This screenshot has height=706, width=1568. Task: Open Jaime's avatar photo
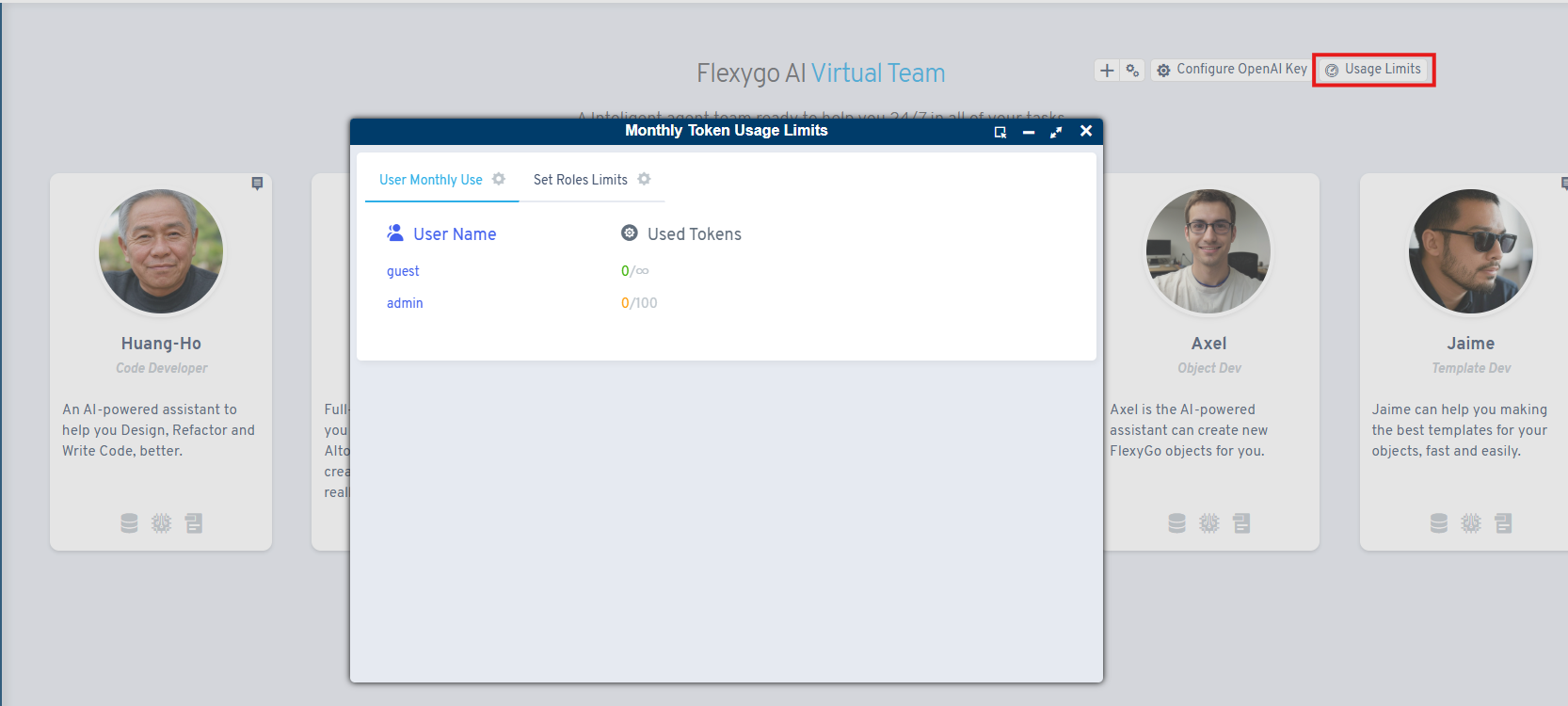coord(1471,251)
